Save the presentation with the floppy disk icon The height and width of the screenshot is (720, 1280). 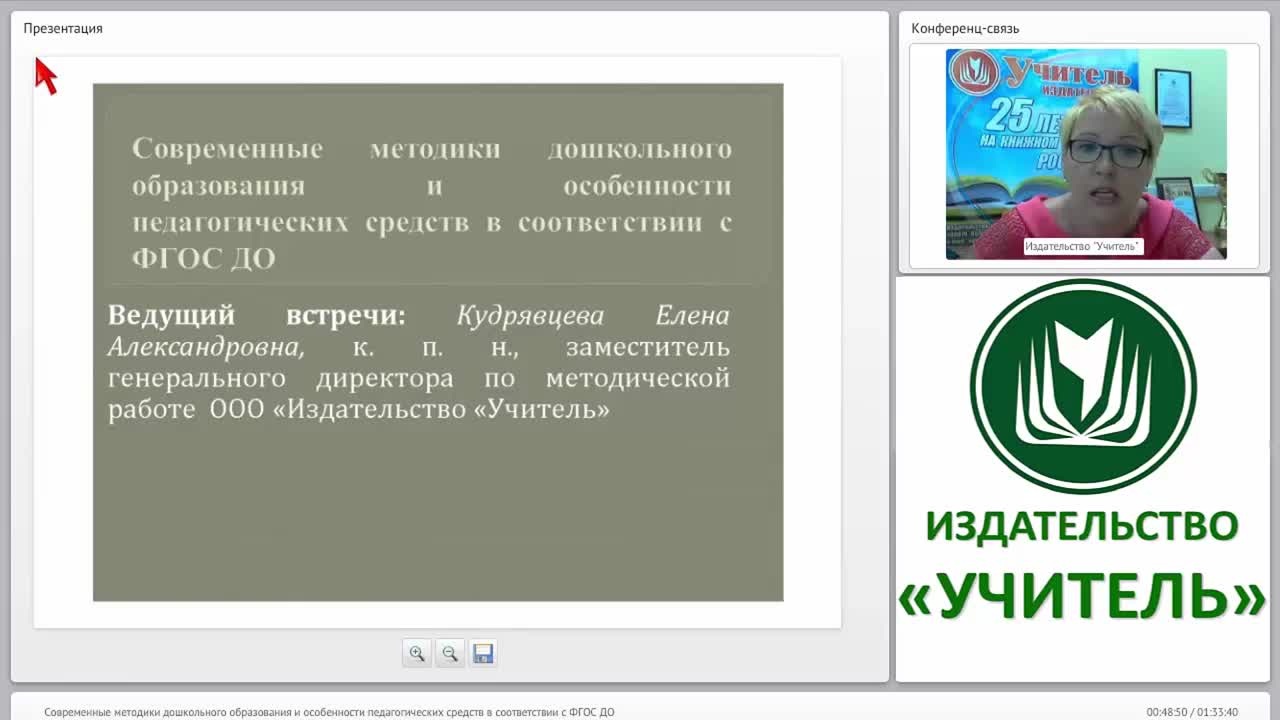tap(483, 653)
